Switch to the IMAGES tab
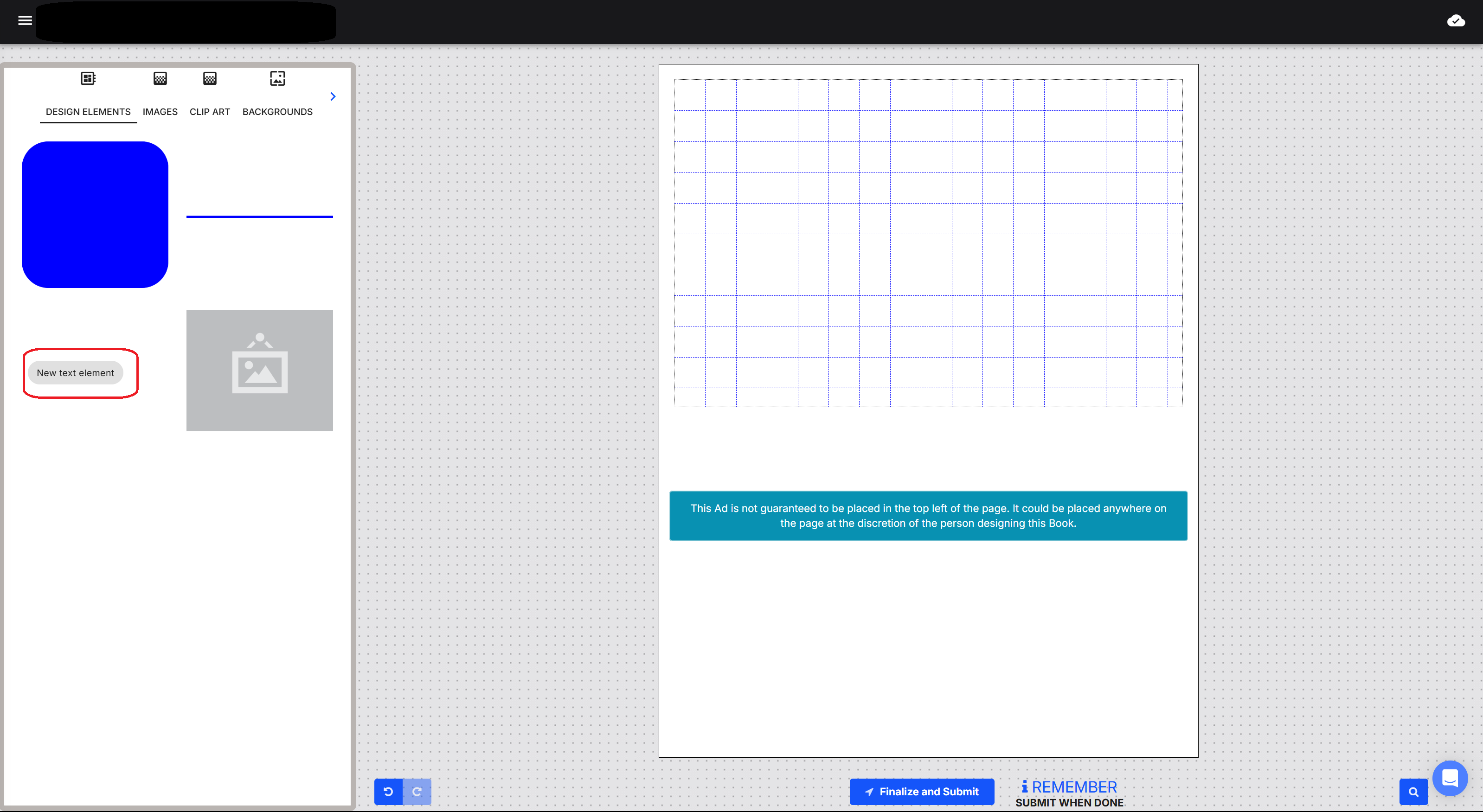This screenshot has height=812, width=1483. pos(160,112)
